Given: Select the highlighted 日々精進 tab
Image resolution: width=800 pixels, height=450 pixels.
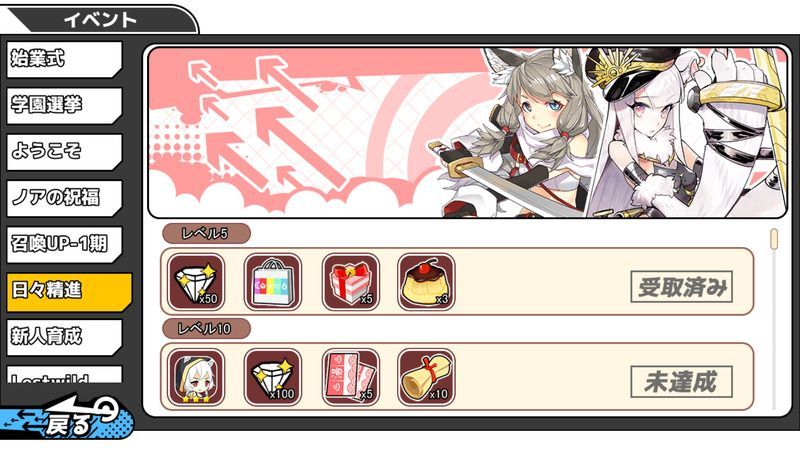Looking at the screenshot, I should click(69, 292).
